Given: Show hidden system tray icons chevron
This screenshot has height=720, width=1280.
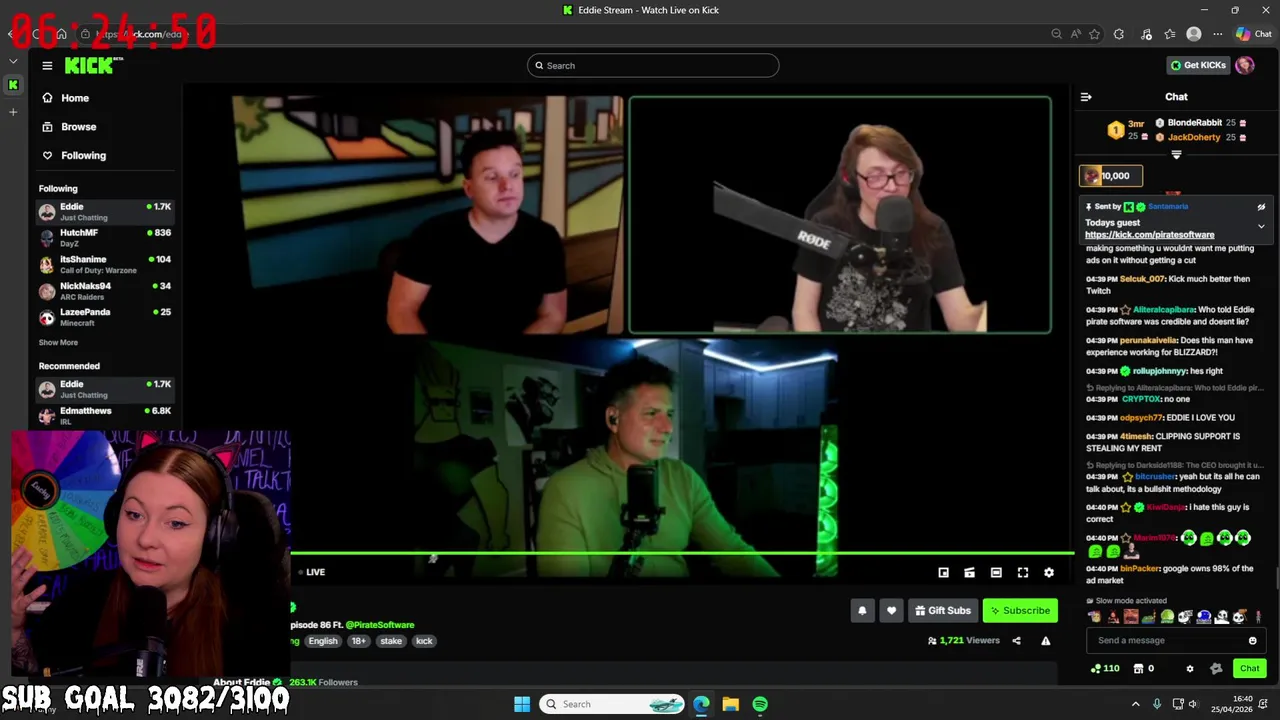Looking at the screenshot, I should pyautogui.click(x=1135, y=704).
